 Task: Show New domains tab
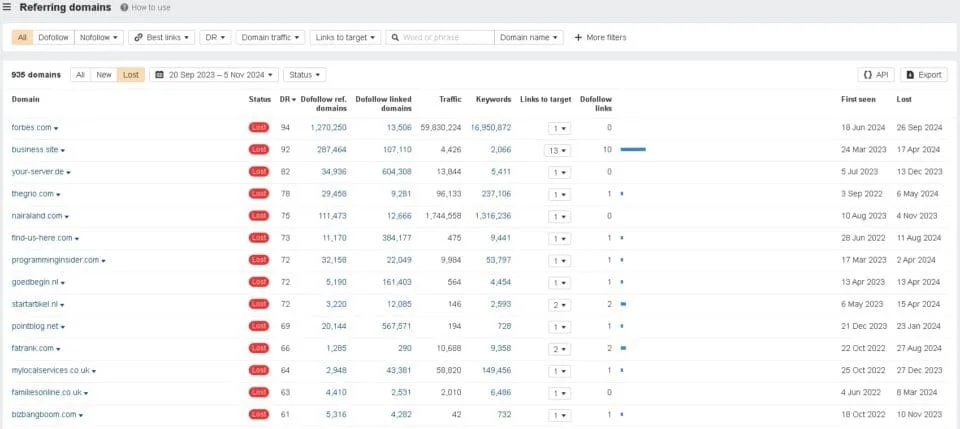tap(104, 75)
